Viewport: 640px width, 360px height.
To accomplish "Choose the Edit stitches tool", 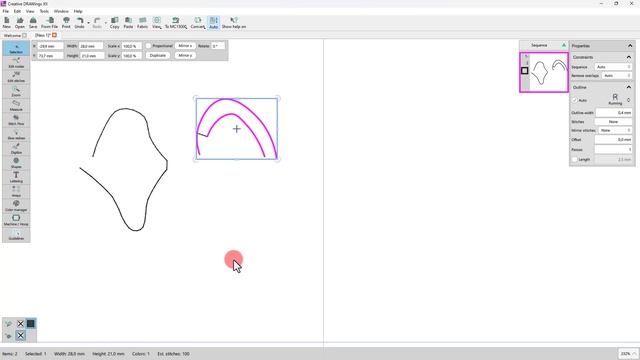I will point(16,77).
